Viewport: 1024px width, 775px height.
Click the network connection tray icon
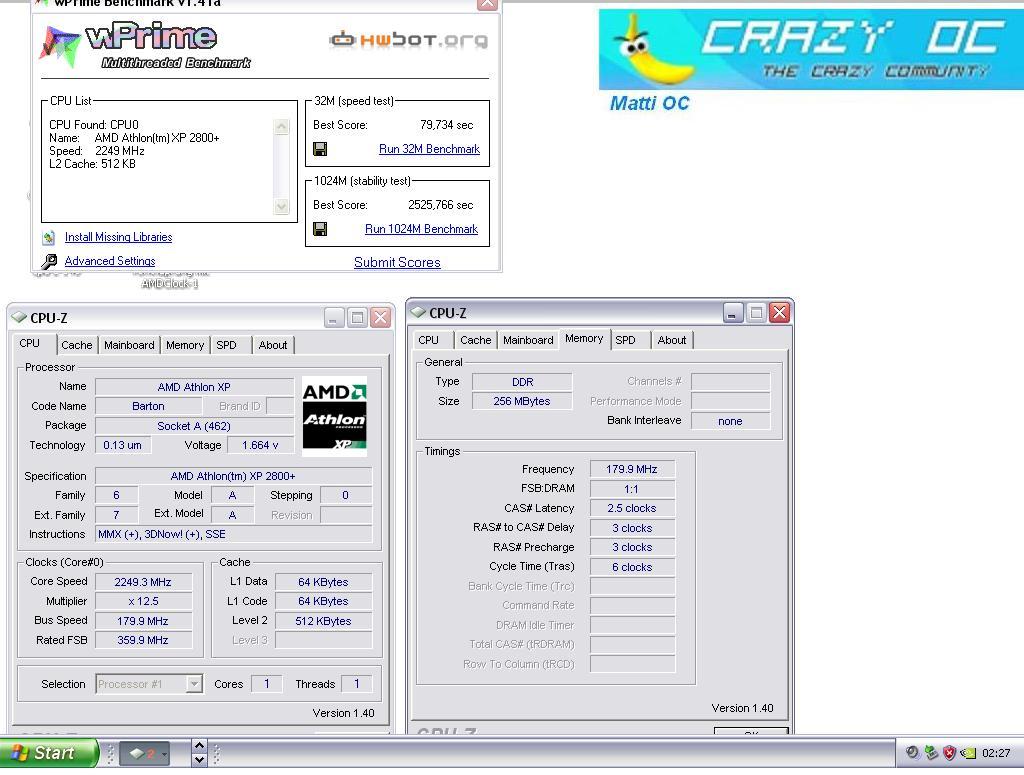931,753
